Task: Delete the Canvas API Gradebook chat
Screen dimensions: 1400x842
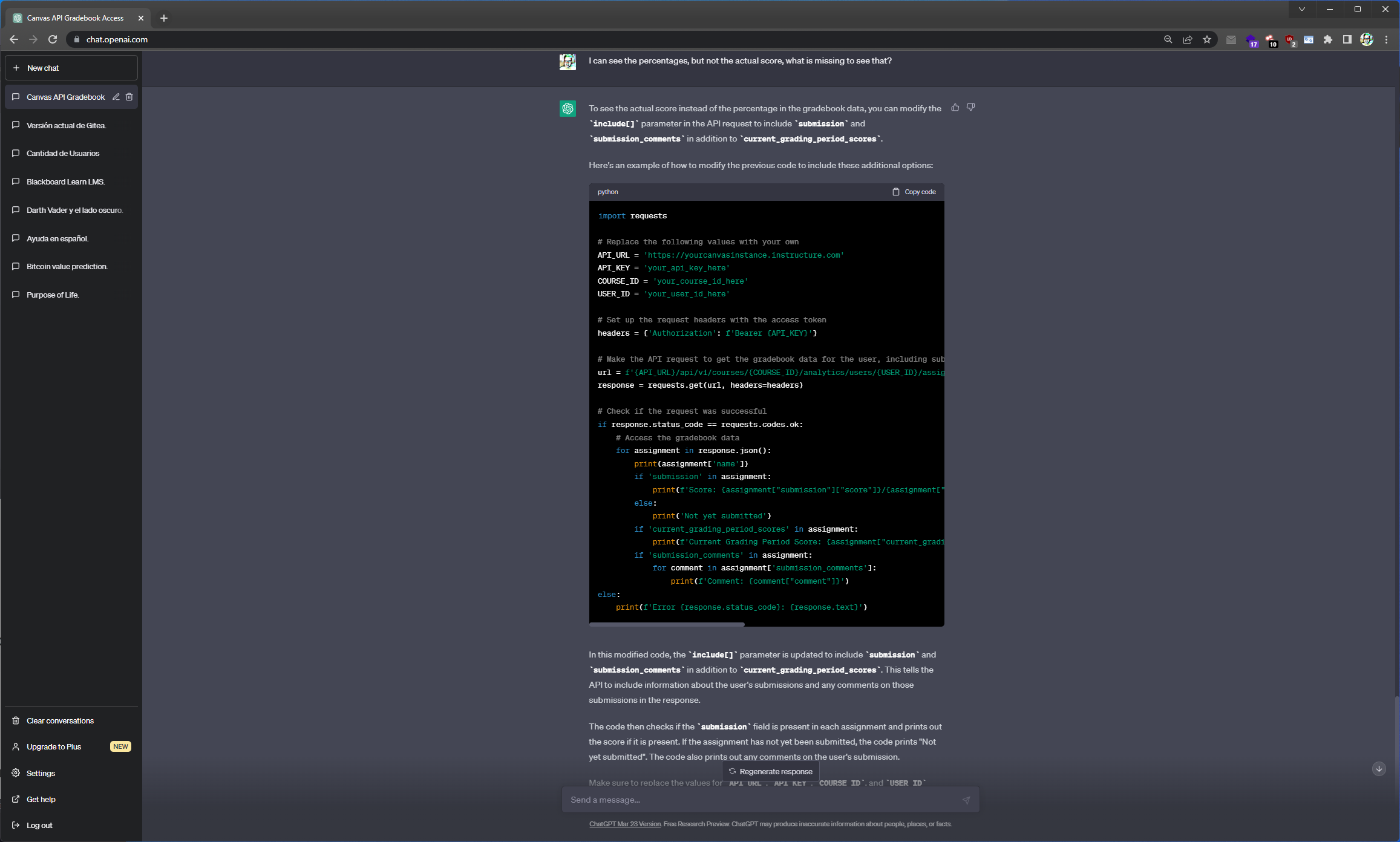Action: 129,97
